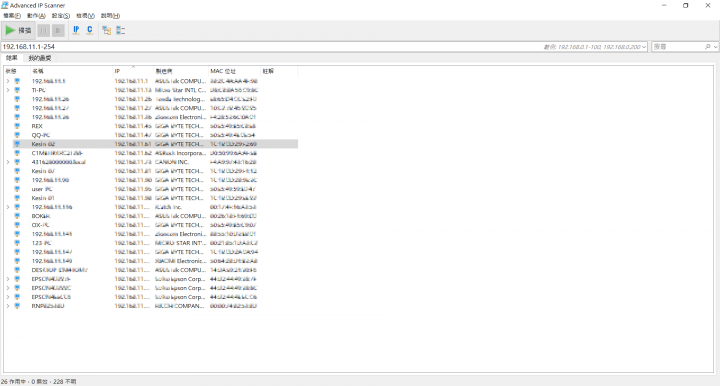Viewport: 720px width, 386px height.
Task: Click the device icon of the QQ-PC row
Action: tap(17, 135)
